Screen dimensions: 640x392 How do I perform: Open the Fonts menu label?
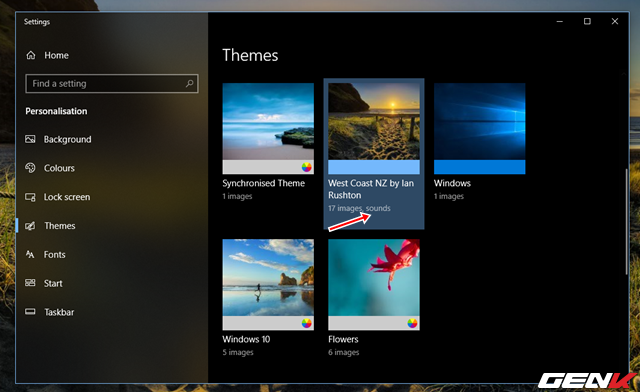(x=55, y=254)
